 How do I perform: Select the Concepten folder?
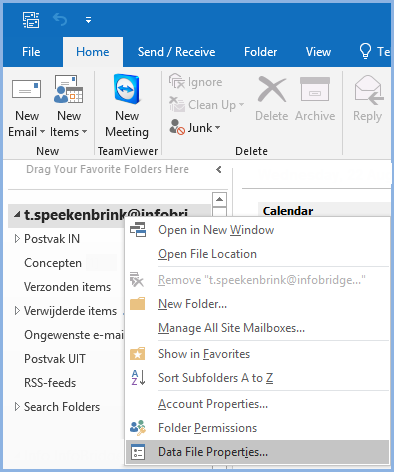pyautogui.click(x=53, y=263)
